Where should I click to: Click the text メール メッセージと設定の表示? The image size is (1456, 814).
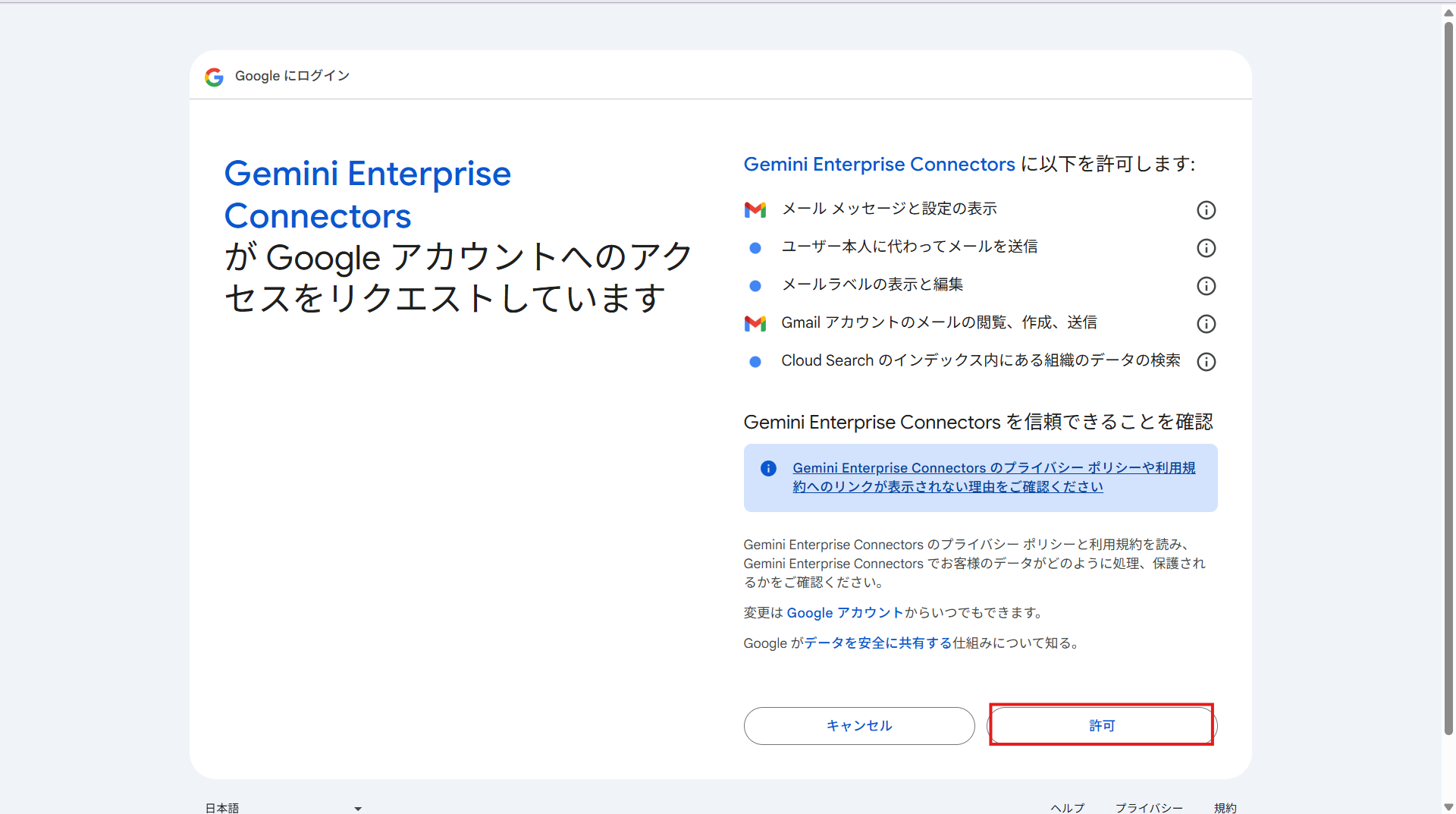pos(889,209)
